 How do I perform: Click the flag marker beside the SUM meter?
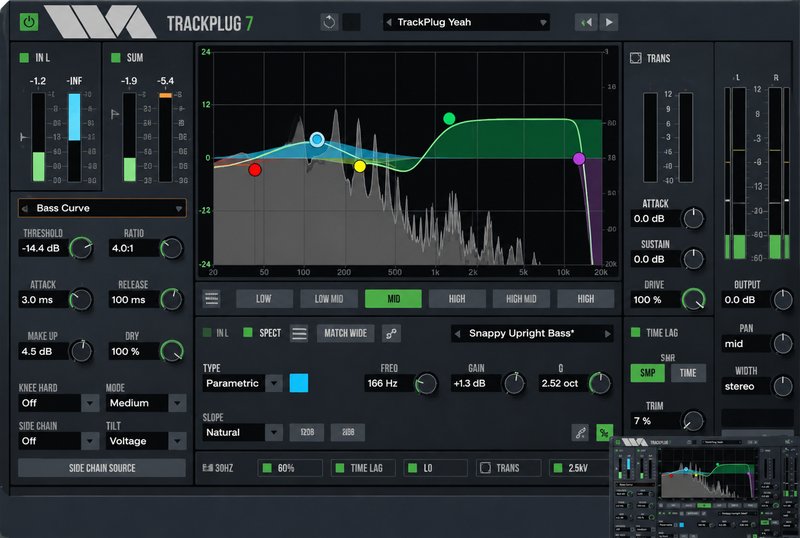coord(115,114)
